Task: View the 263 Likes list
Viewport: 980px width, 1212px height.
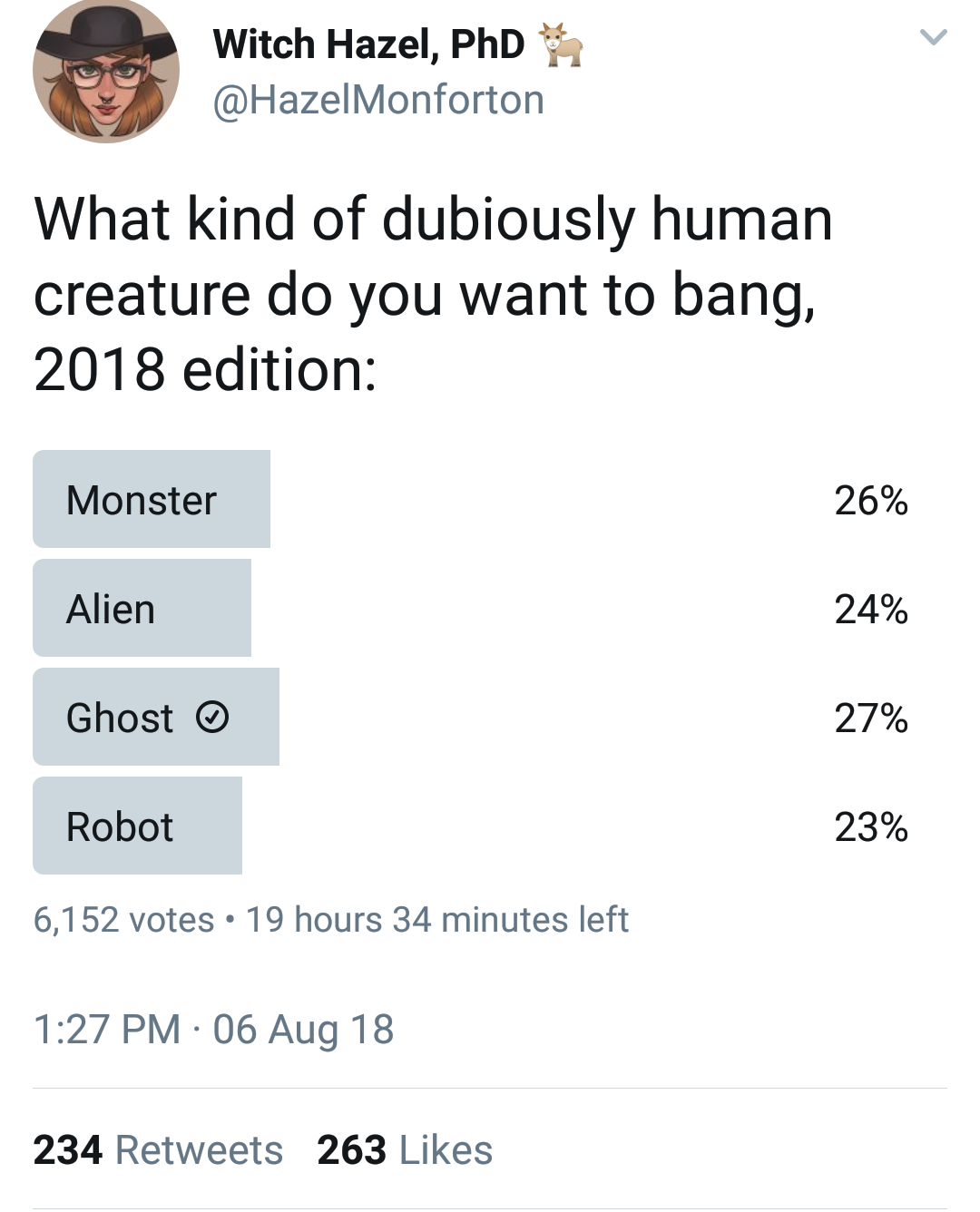Action: coord(405,1150)
